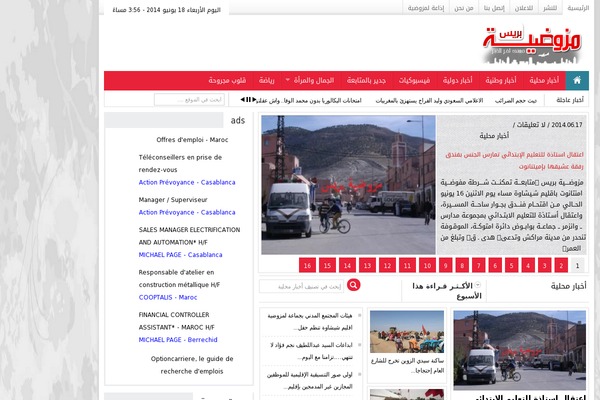The image size is (600, 400).
Task: Open list item هيئات المجتمع المدني
Action: 310,322
